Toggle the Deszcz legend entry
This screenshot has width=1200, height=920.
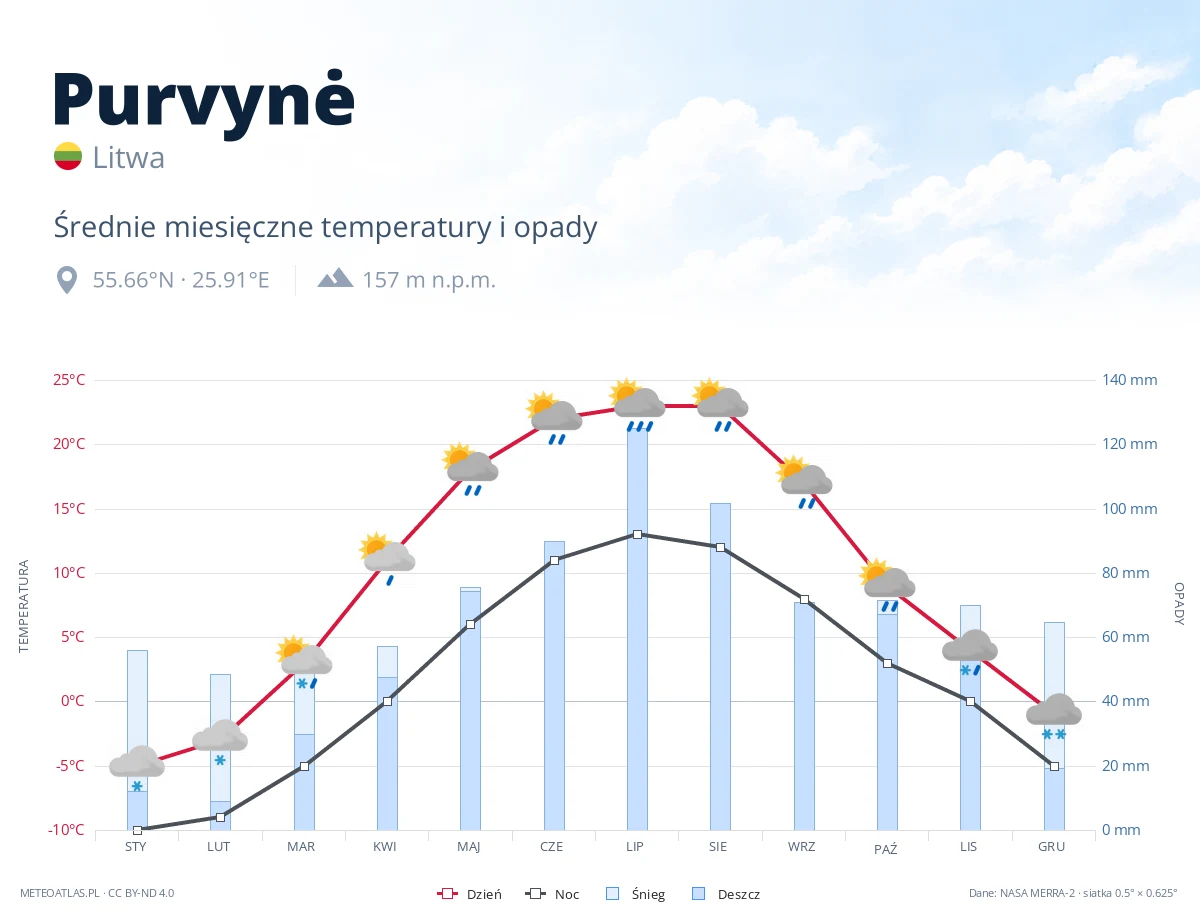[x=726, y=894]
